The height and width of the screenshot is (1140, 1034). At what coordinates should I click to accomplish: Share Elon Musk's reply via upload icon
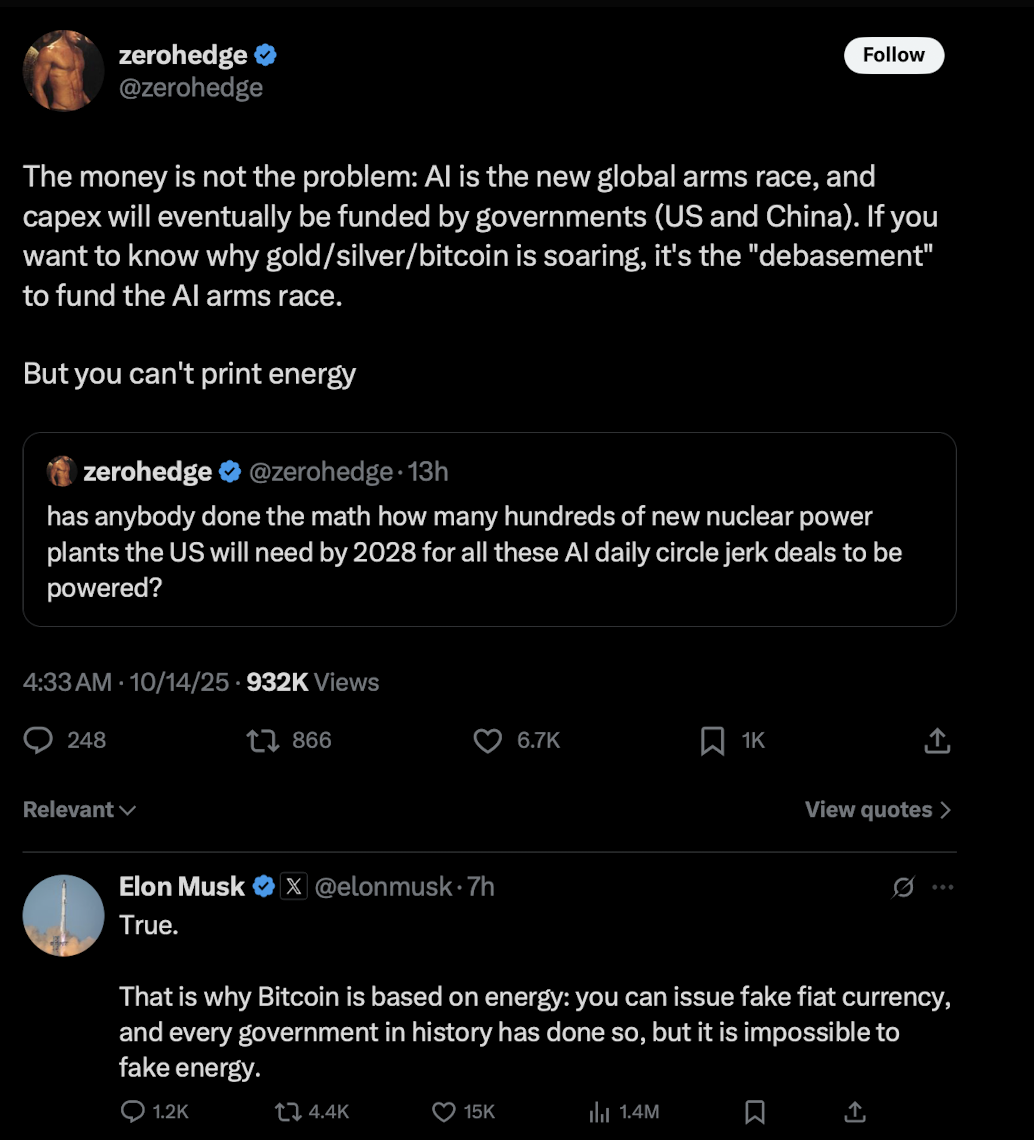point(854,1111)
